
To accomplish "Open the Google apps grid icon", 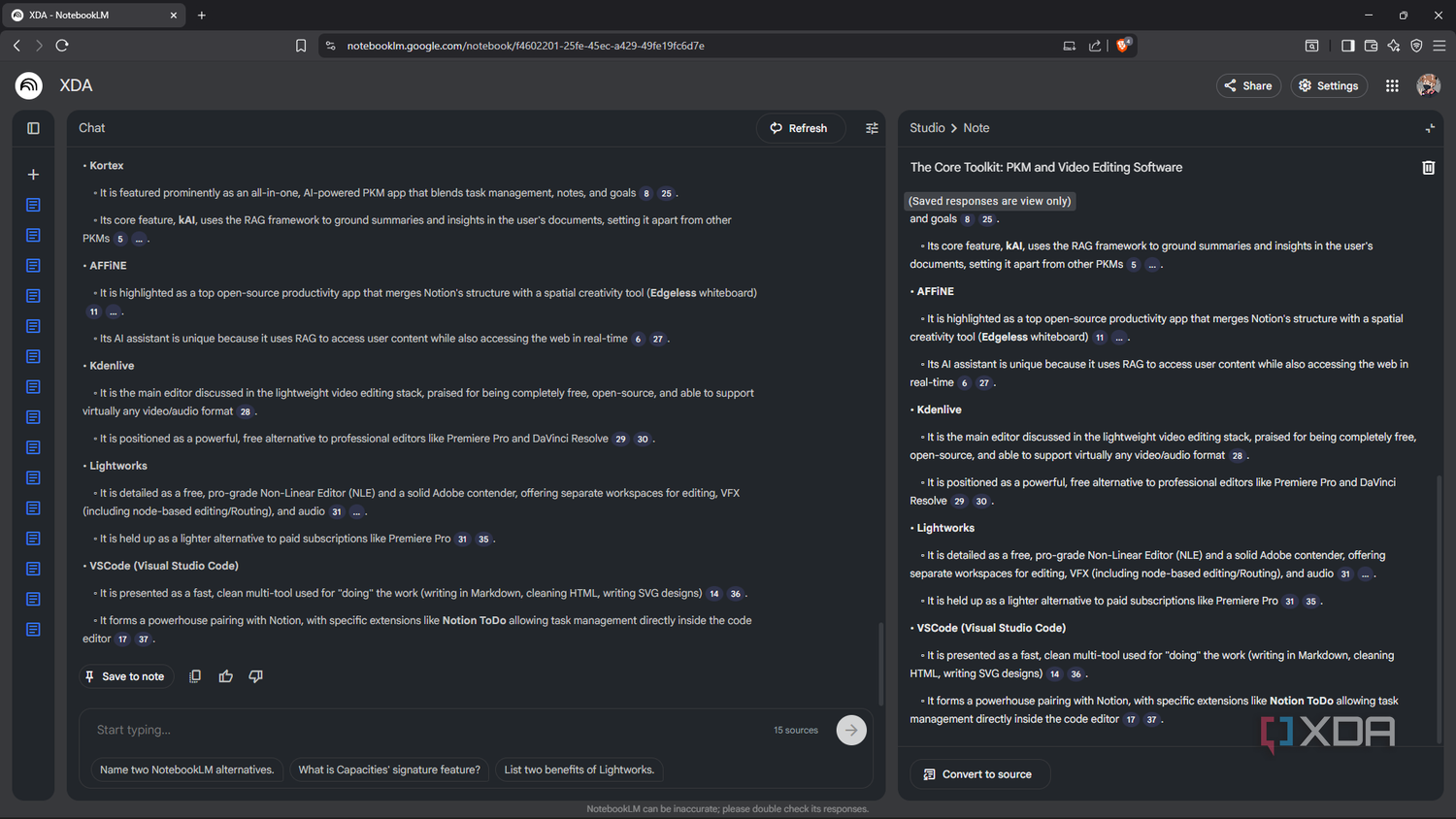I will (x=1392, y=85).
